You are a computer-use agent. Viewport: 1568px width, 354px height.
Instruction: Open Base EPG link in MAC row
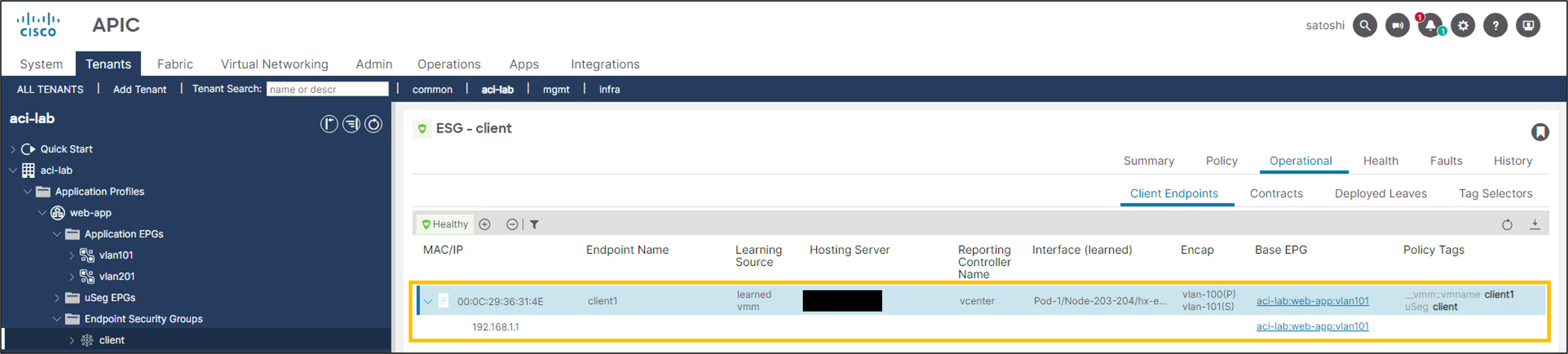(1312, 301)
